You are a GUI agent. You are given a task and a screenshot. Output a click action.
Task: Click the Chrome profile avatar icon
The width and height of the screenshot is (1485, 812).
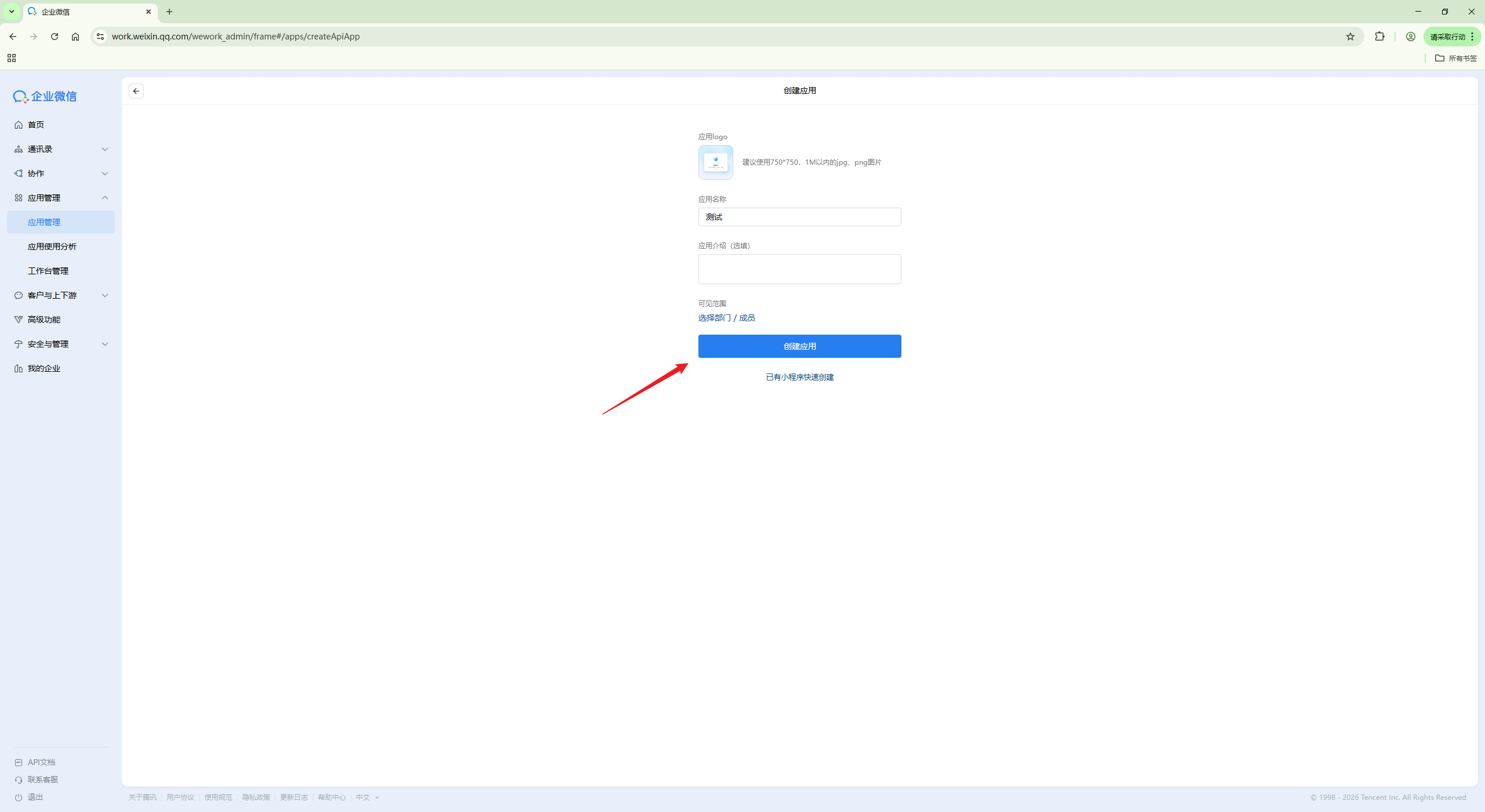(x=1411, y=37)
